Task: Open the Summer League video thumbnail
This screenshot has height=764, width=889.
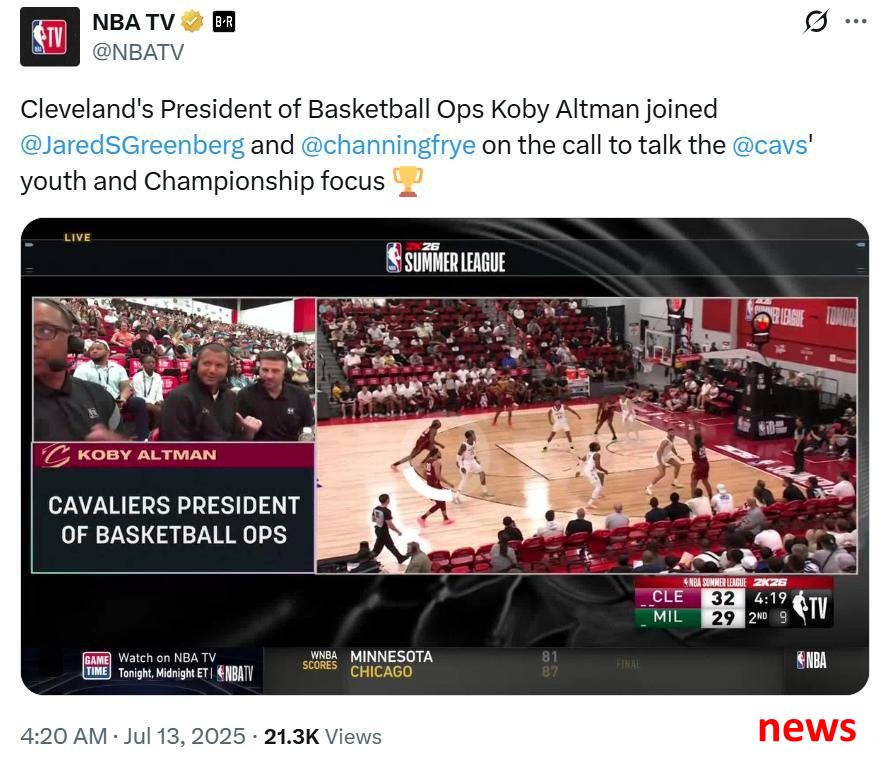Action: [444, 456]
